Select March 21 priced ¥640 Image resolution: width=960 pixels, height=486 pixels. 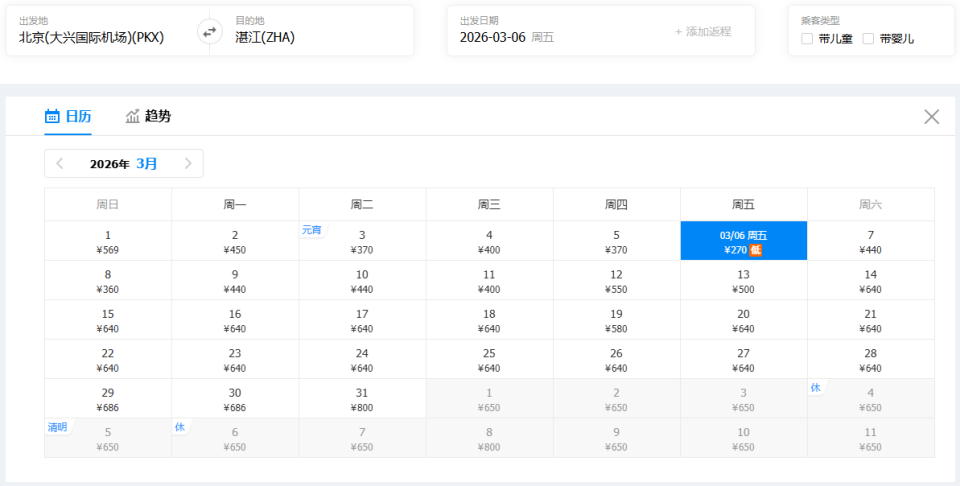[871, 320]
